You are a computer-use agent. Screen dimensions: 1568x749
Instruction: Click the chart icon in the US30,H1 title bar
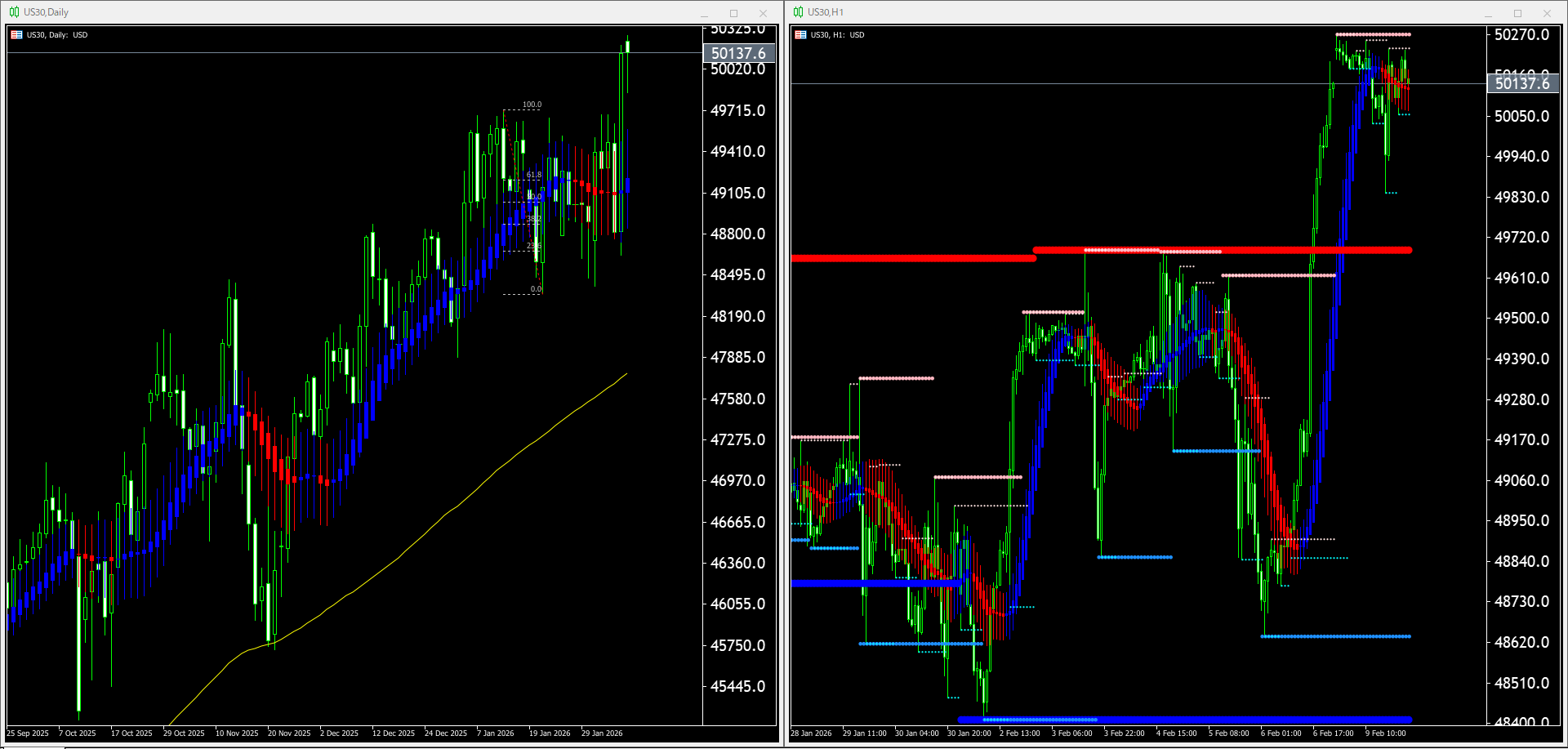798,12
